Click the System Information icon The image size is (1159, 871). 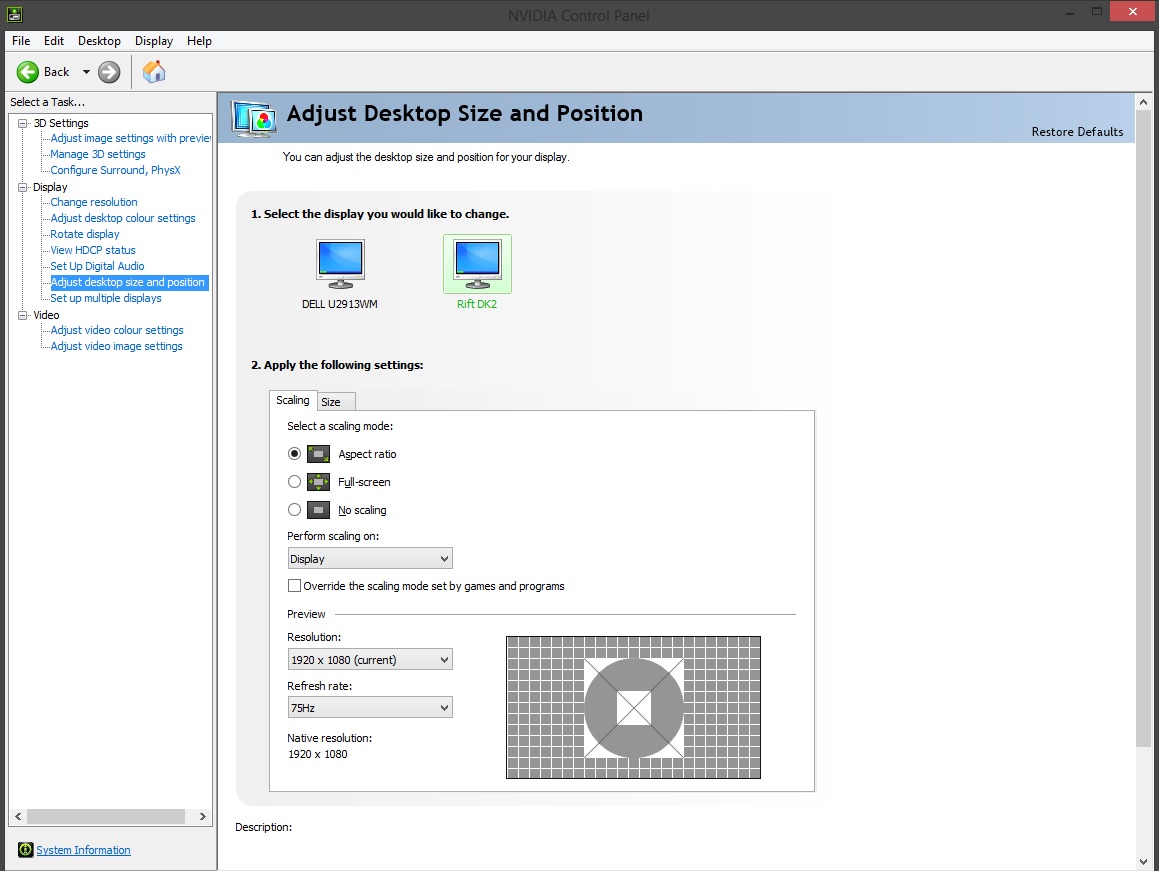[x=25, y=850]
